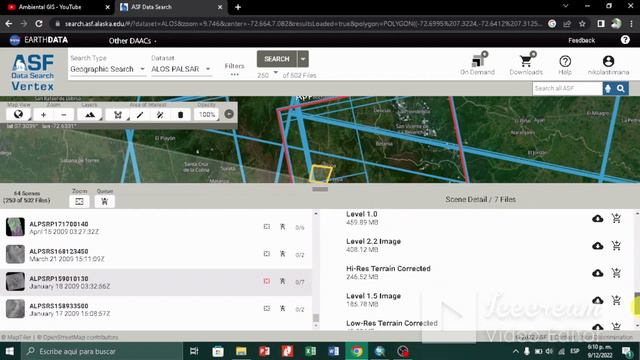Viewport: 640px width, 360px height.
Task: Zoom in on the map
Action: click(x=43, y=115)
